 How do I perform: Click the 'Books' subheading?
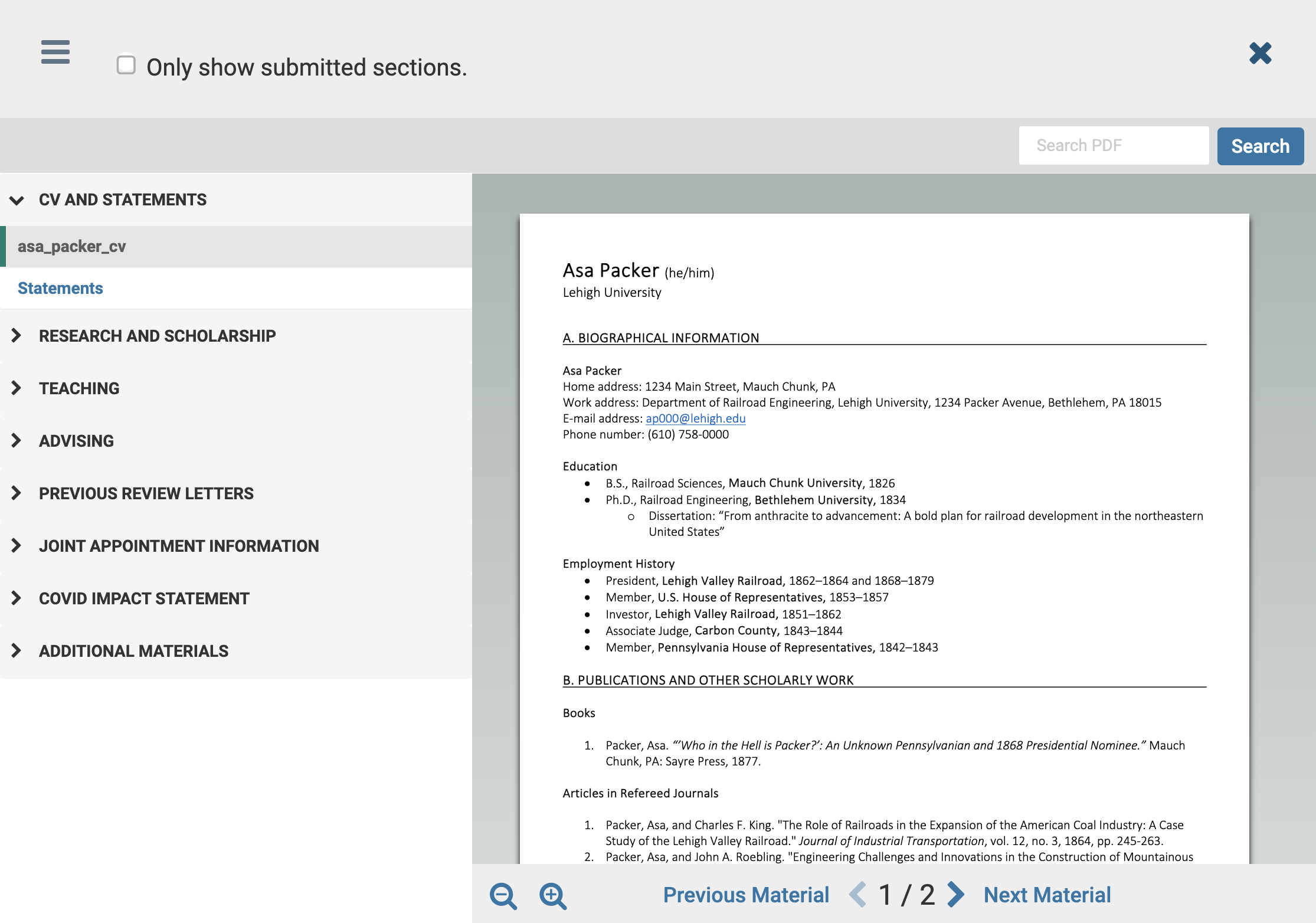click(x=579, y=713)
